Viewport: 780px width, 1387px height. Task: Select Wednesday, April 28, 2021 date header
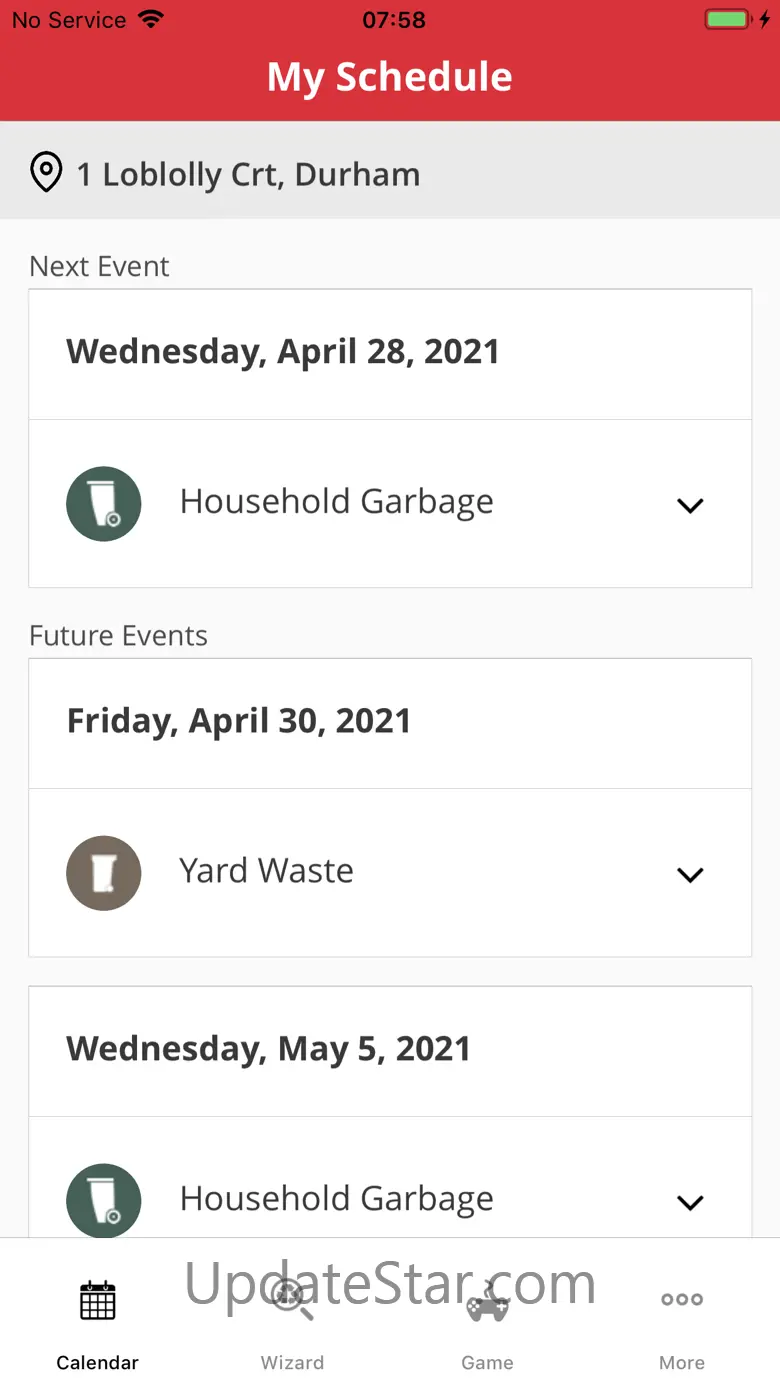283,352
